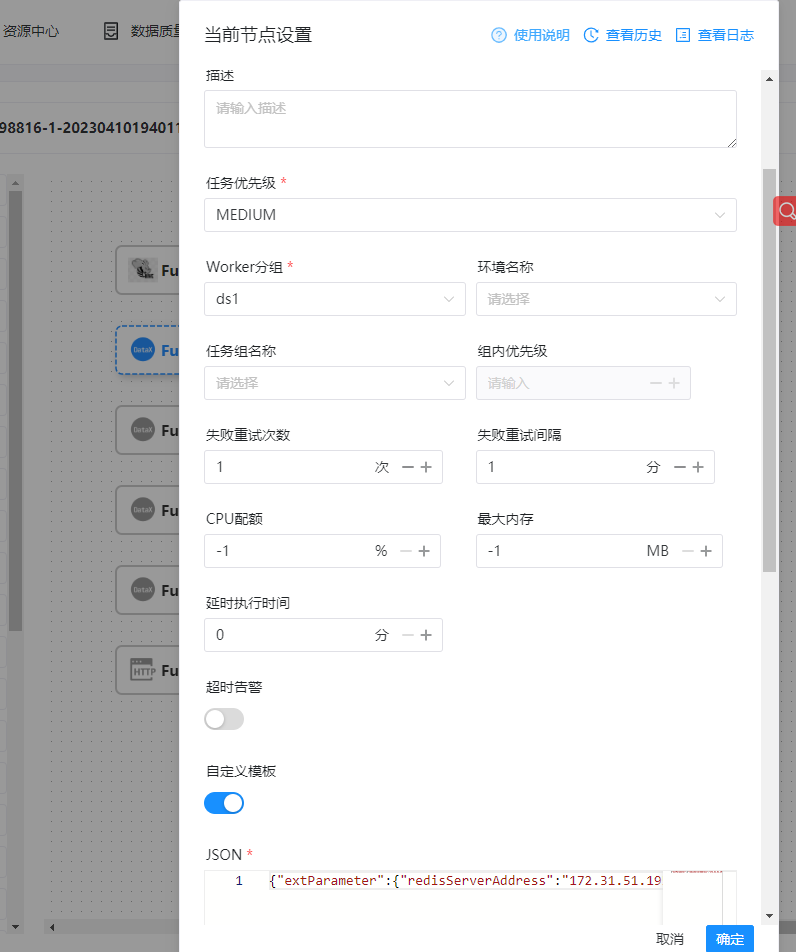Select the highlighted blue DataX node
The width and height of the screenshot is (796, 952).
pos(148,350)
